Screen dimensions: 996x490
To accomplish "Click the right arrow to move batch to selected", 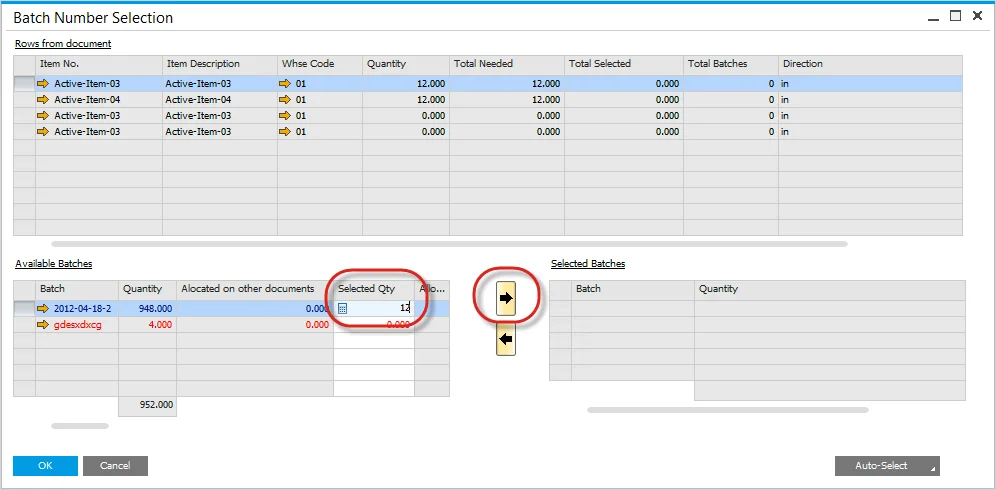I will (506, 298).
